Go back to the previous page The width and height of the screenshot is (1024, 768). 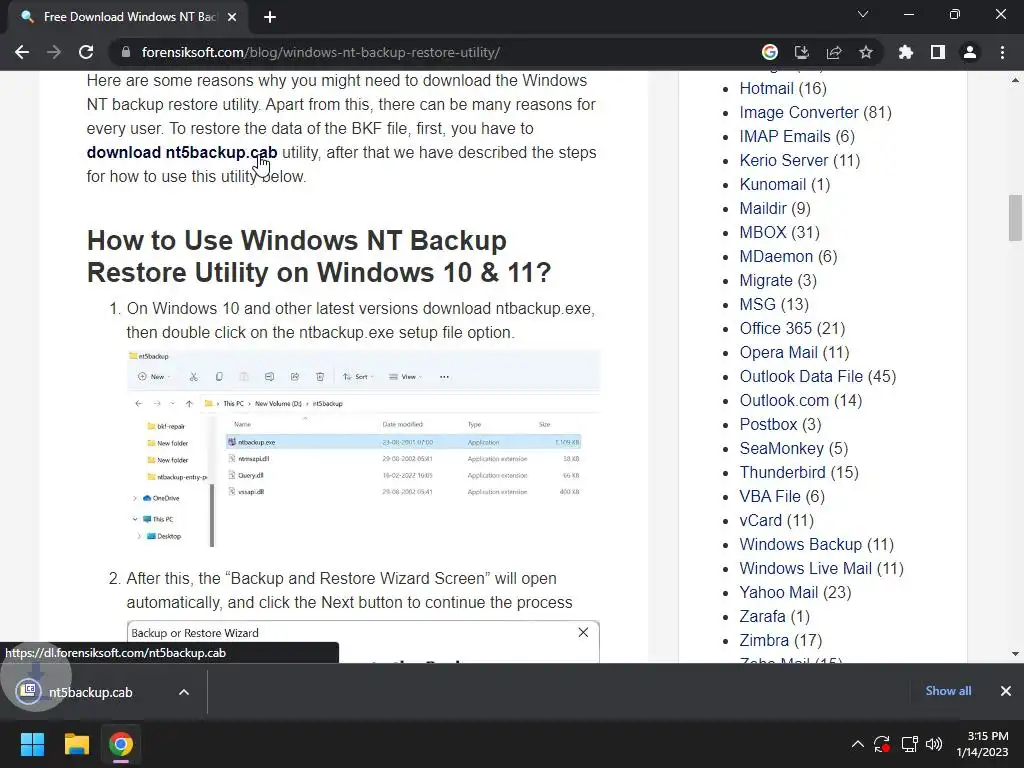point(22,52)
